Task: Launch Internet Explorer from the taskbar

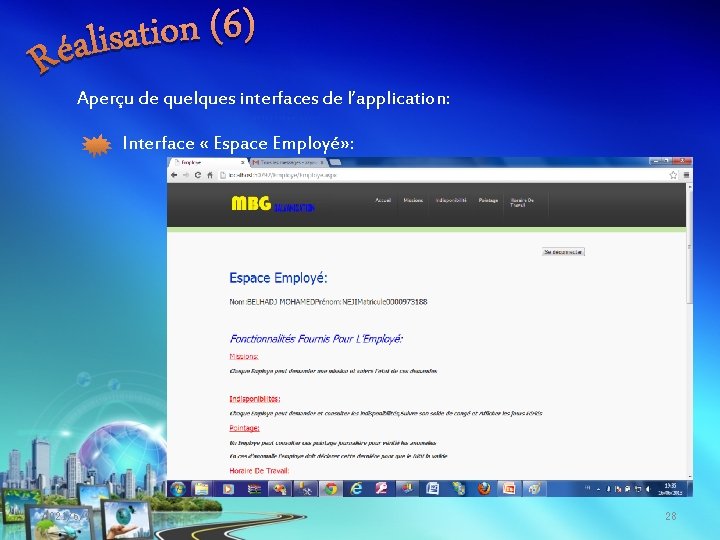Action: click(x=356, y=489)
